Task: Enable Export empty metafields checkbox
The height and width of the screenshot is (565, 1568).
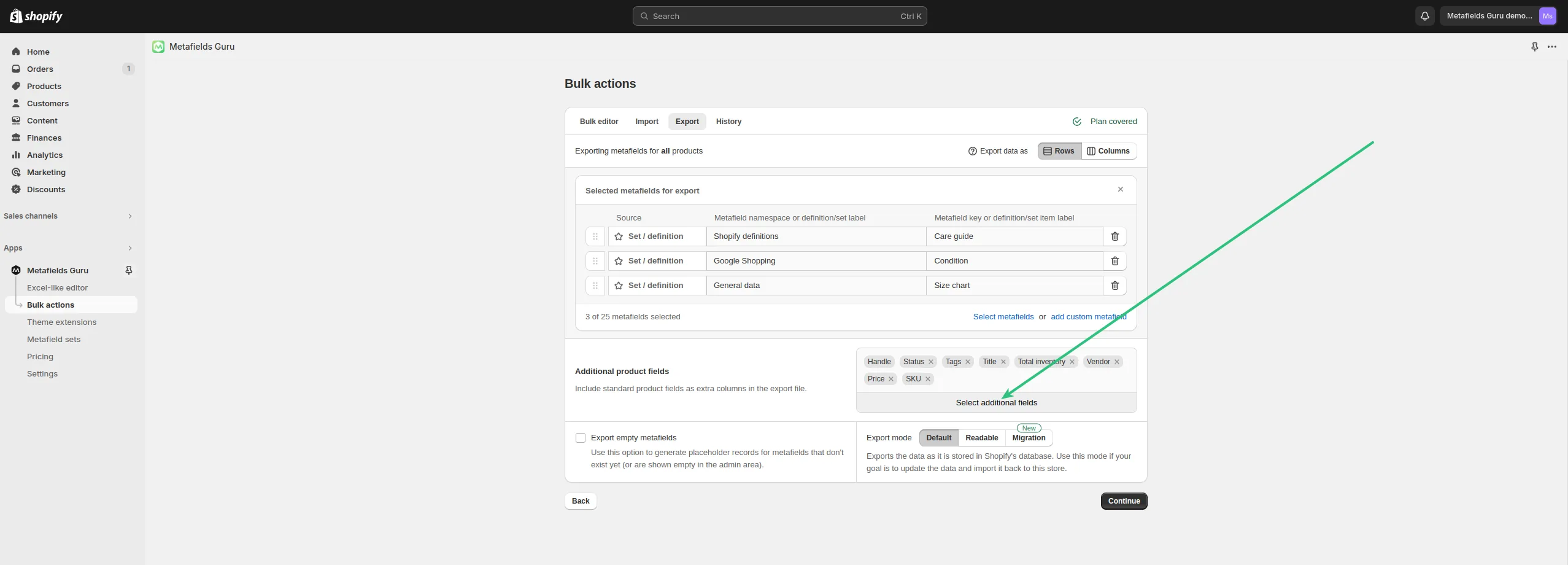Action: (x=581, y=438)
